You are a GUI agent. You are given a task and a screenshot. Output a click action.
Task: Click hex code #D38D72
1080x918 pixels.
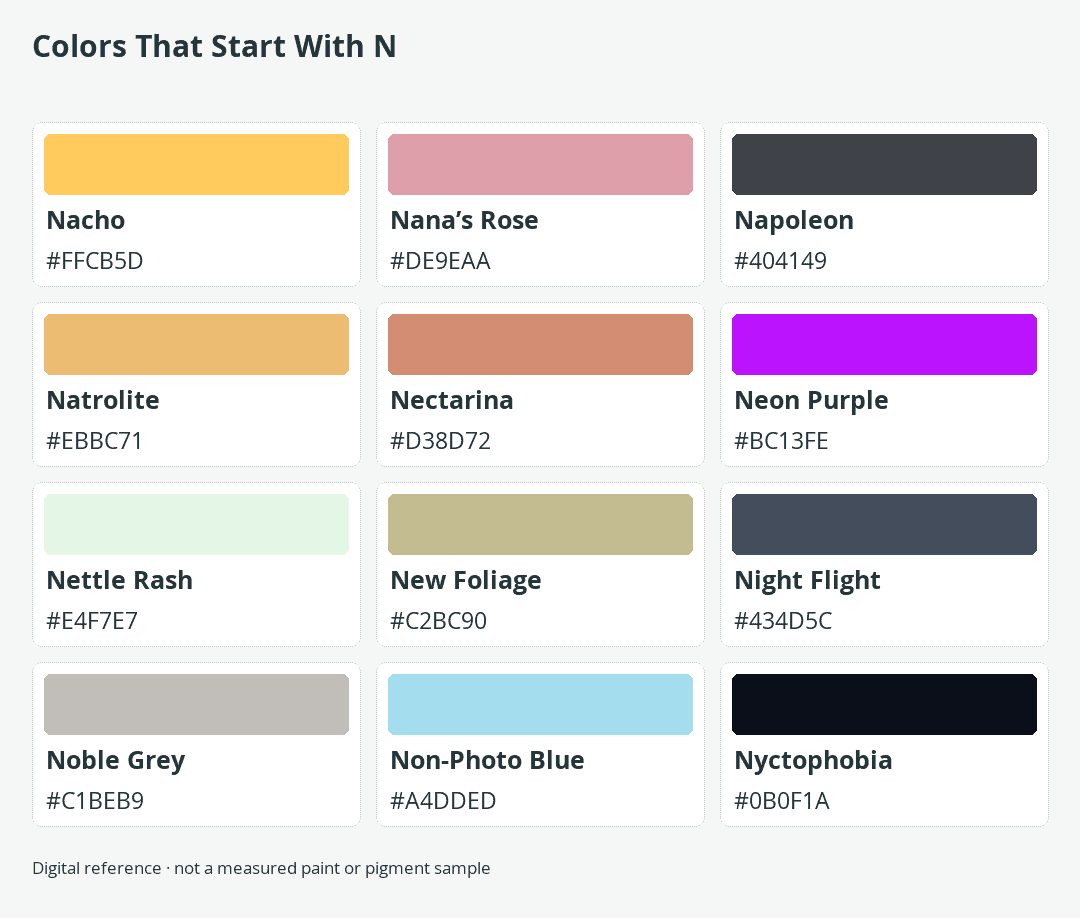click(440, 441)
